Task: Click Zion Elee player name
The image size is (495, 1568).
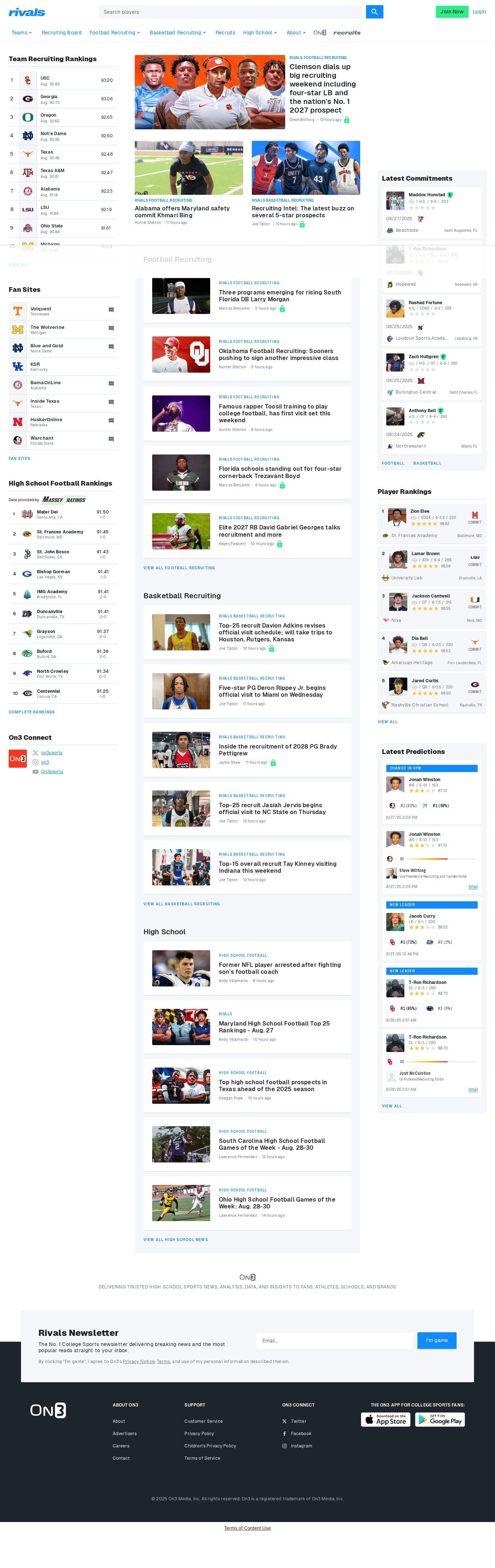Action: pyautogui.click(x=420, y=511)
